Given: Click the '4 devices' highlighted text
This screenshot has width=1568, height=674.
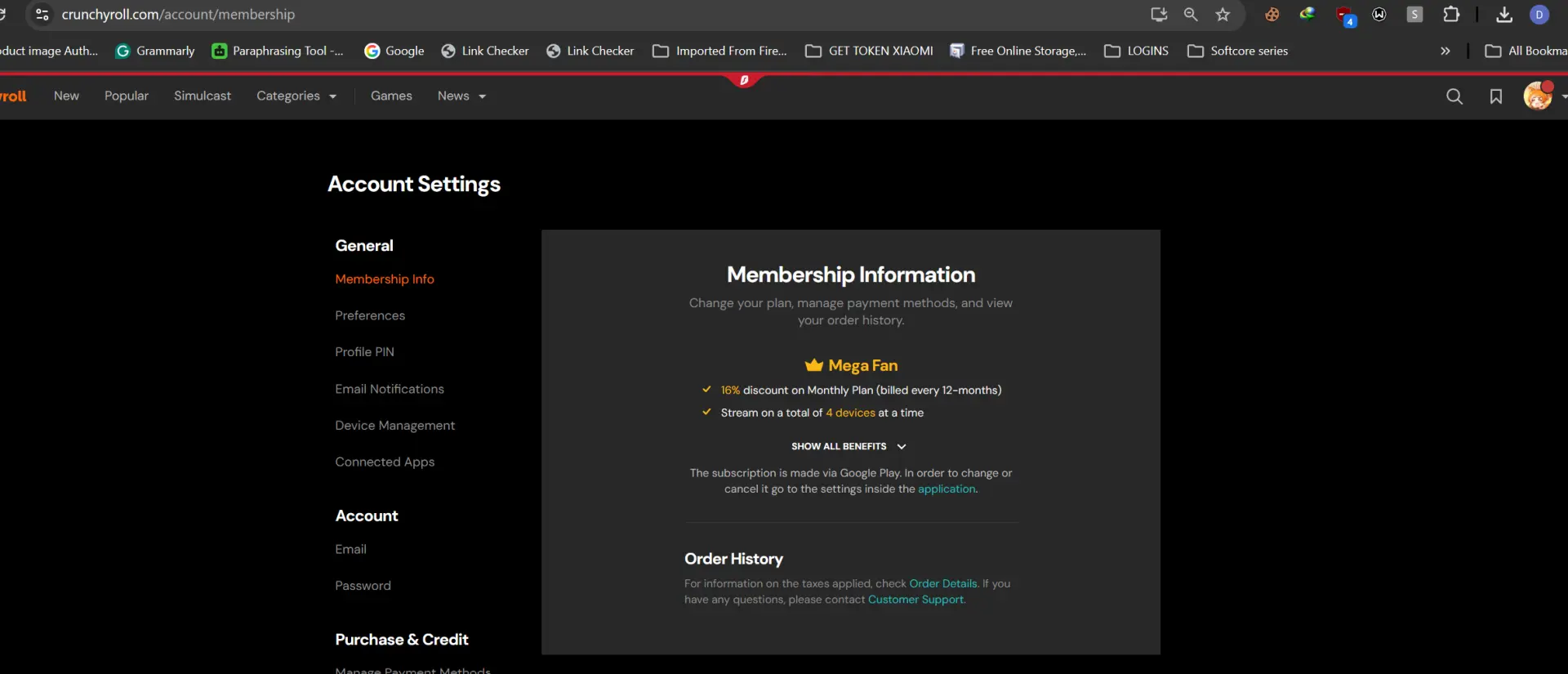Looking at the screenshot, I should coord(850,413).
